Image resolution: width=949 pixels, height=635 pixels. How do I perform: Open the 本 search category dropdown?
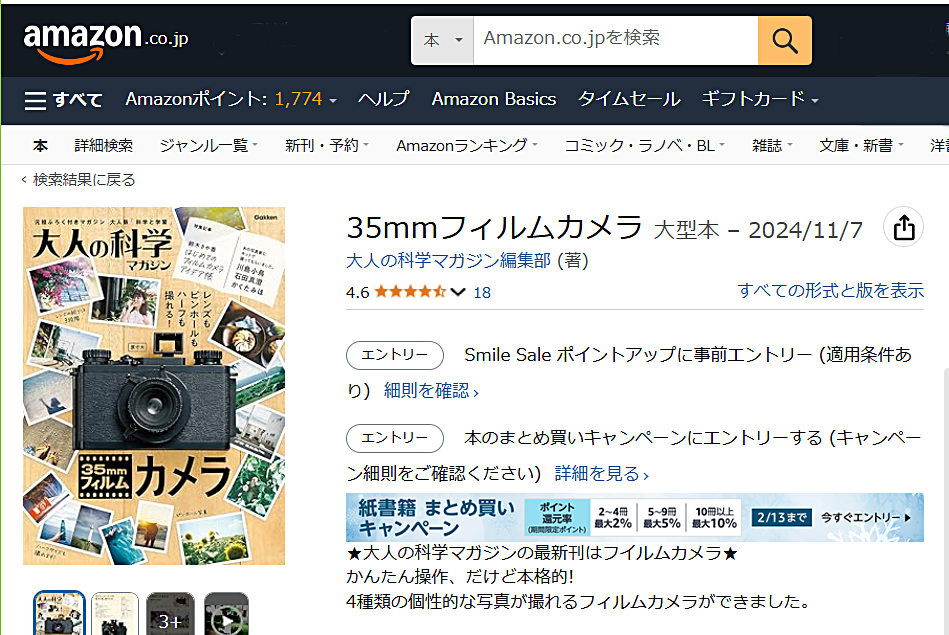pyautogui.click(x=443, y=41)
